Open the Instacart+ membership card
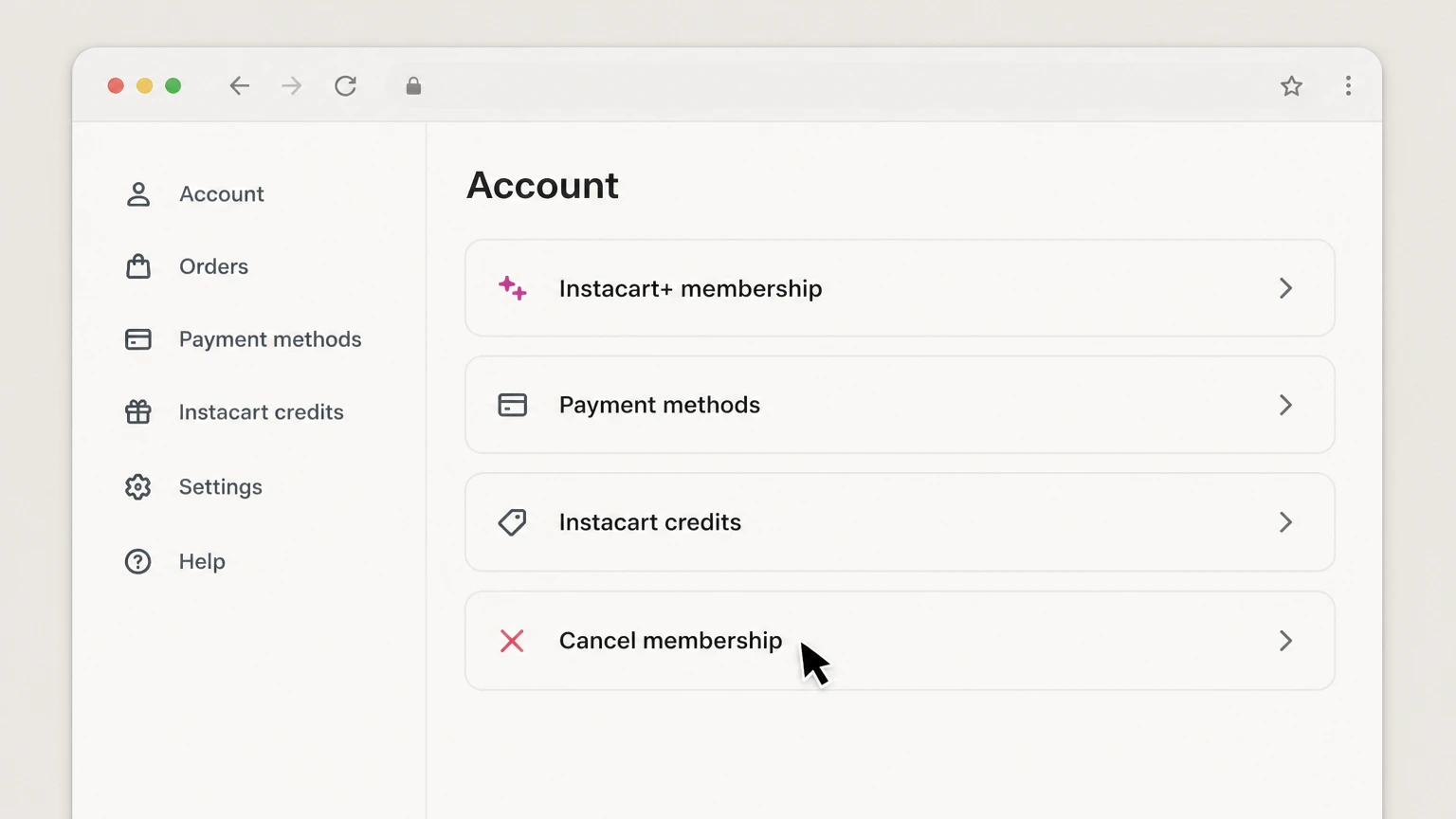Image resolution: width=1456 pixels, height=819 pixels. (x=900, y=288)
